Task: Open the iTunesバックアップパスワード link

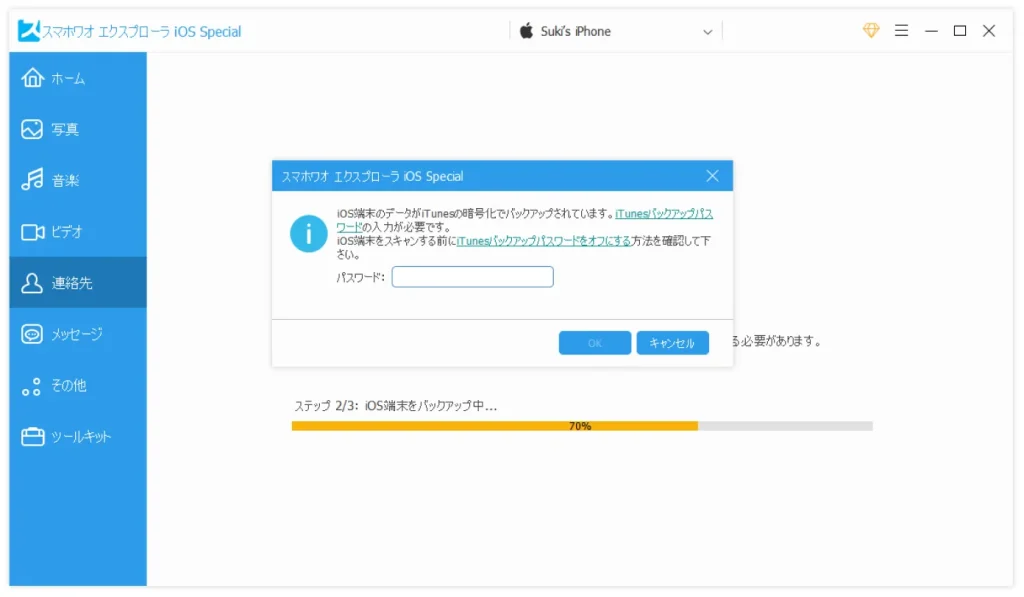Action: [x=663, y=214]
